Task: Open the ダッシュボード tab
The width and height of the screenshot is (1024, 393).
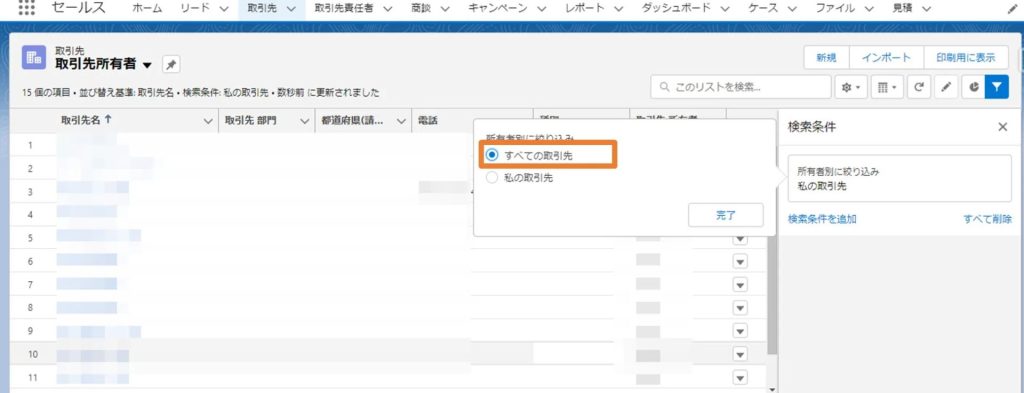Action: coord(675,8)
